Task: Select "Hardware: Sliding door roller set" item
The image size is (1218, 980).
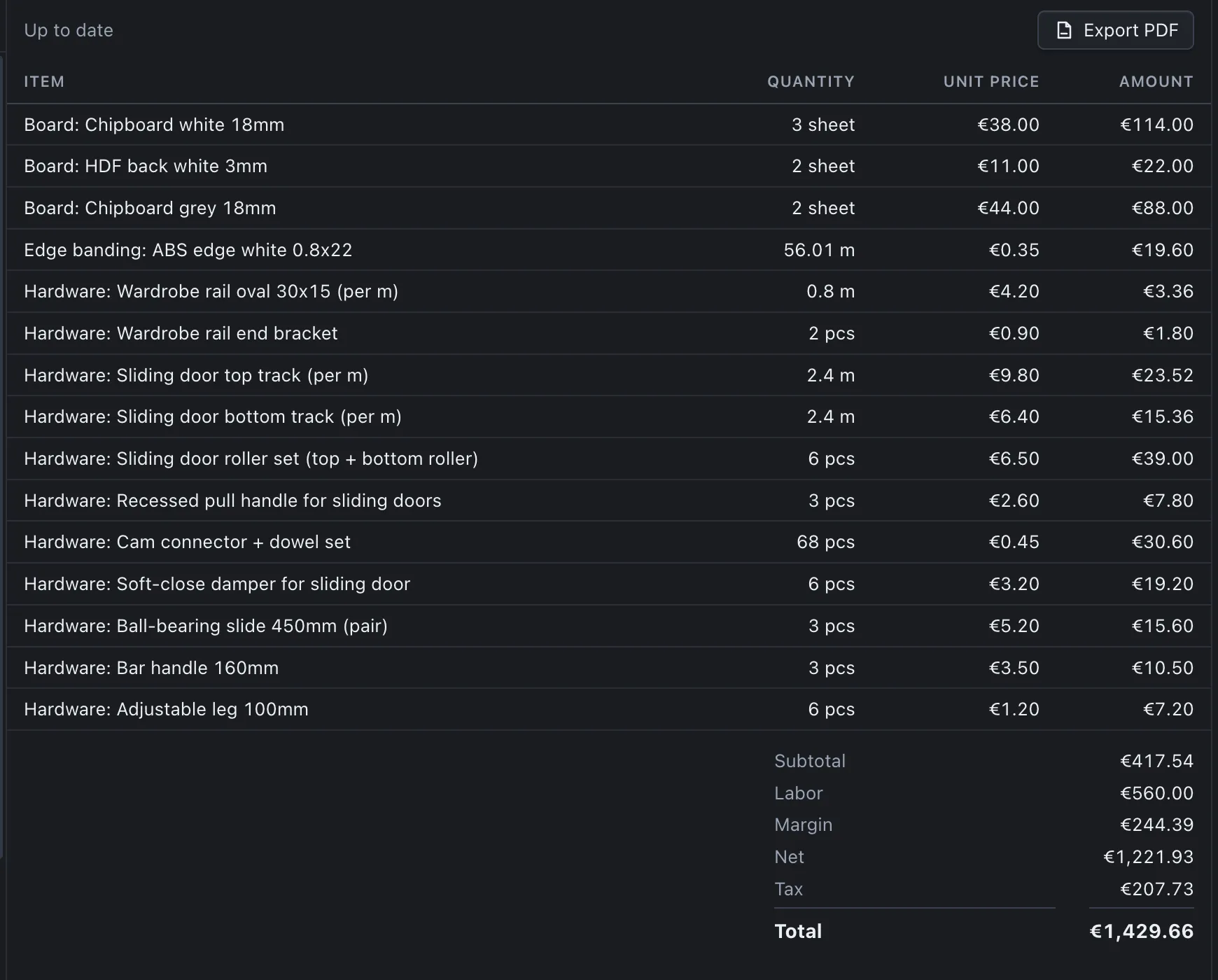Action: click(x=251, y=458)
